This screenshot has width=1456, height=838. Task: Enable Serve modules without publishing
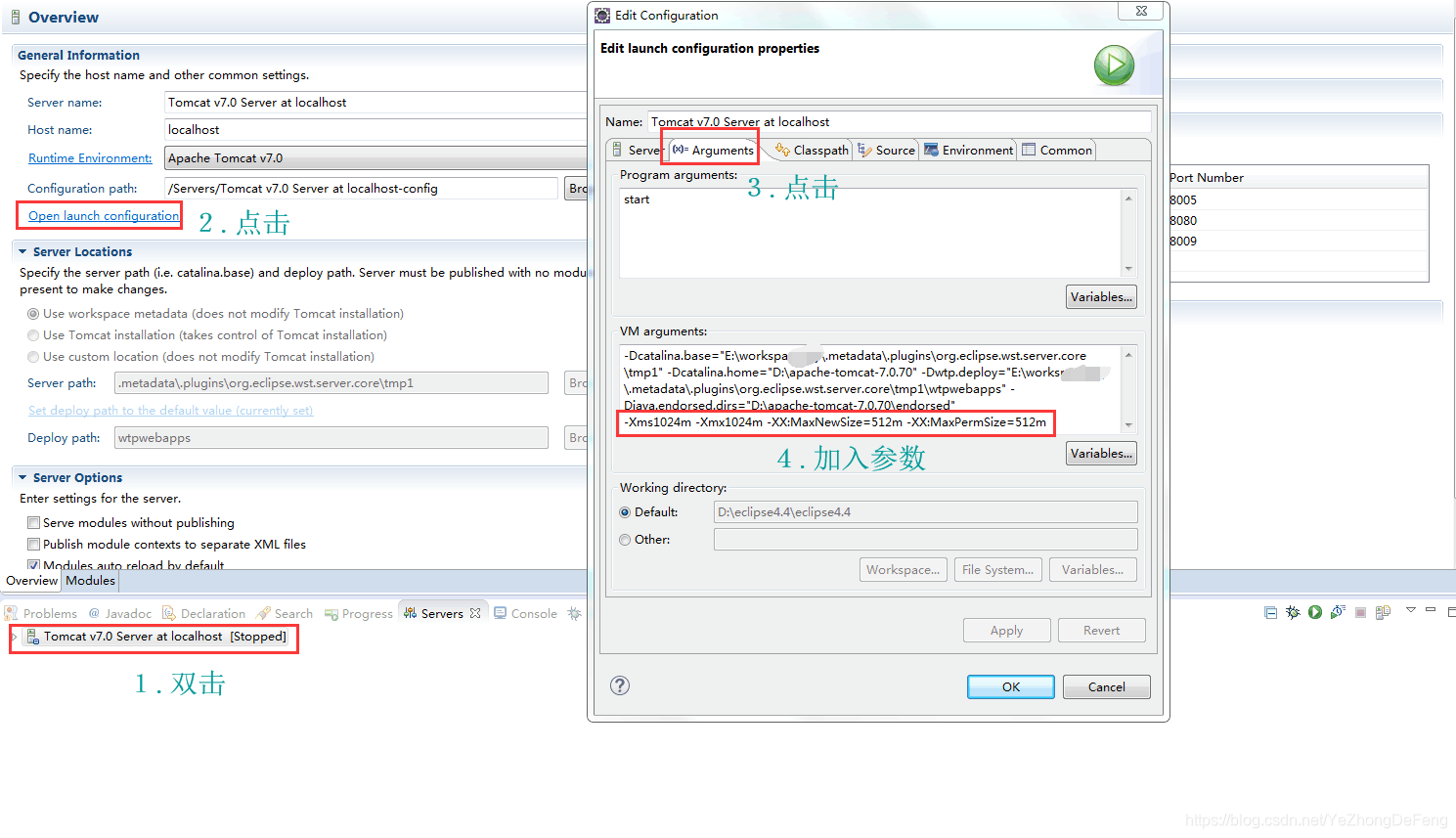click(34, 523)
